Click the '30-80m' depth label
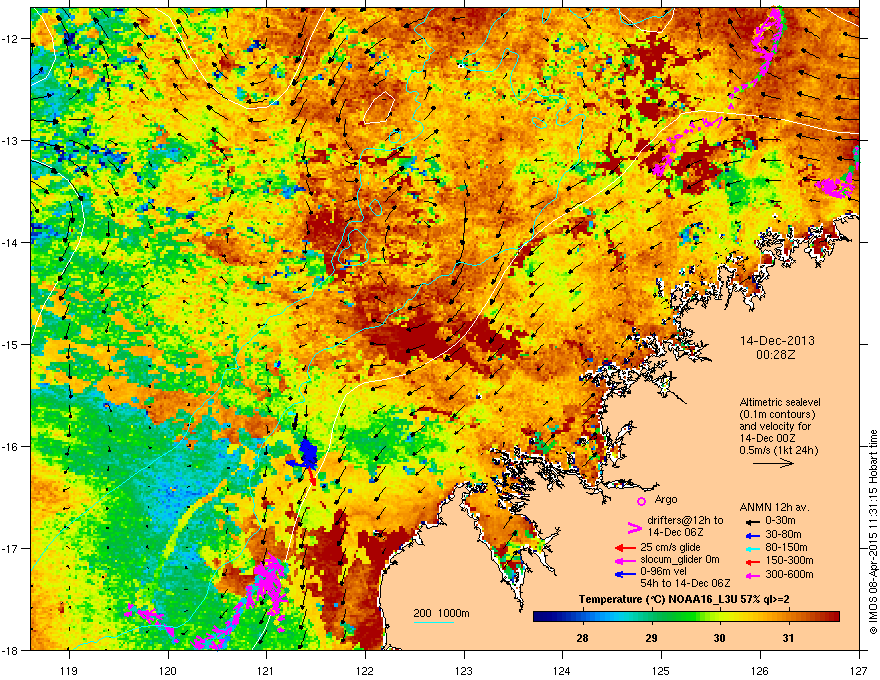 [x=783, y=534]
